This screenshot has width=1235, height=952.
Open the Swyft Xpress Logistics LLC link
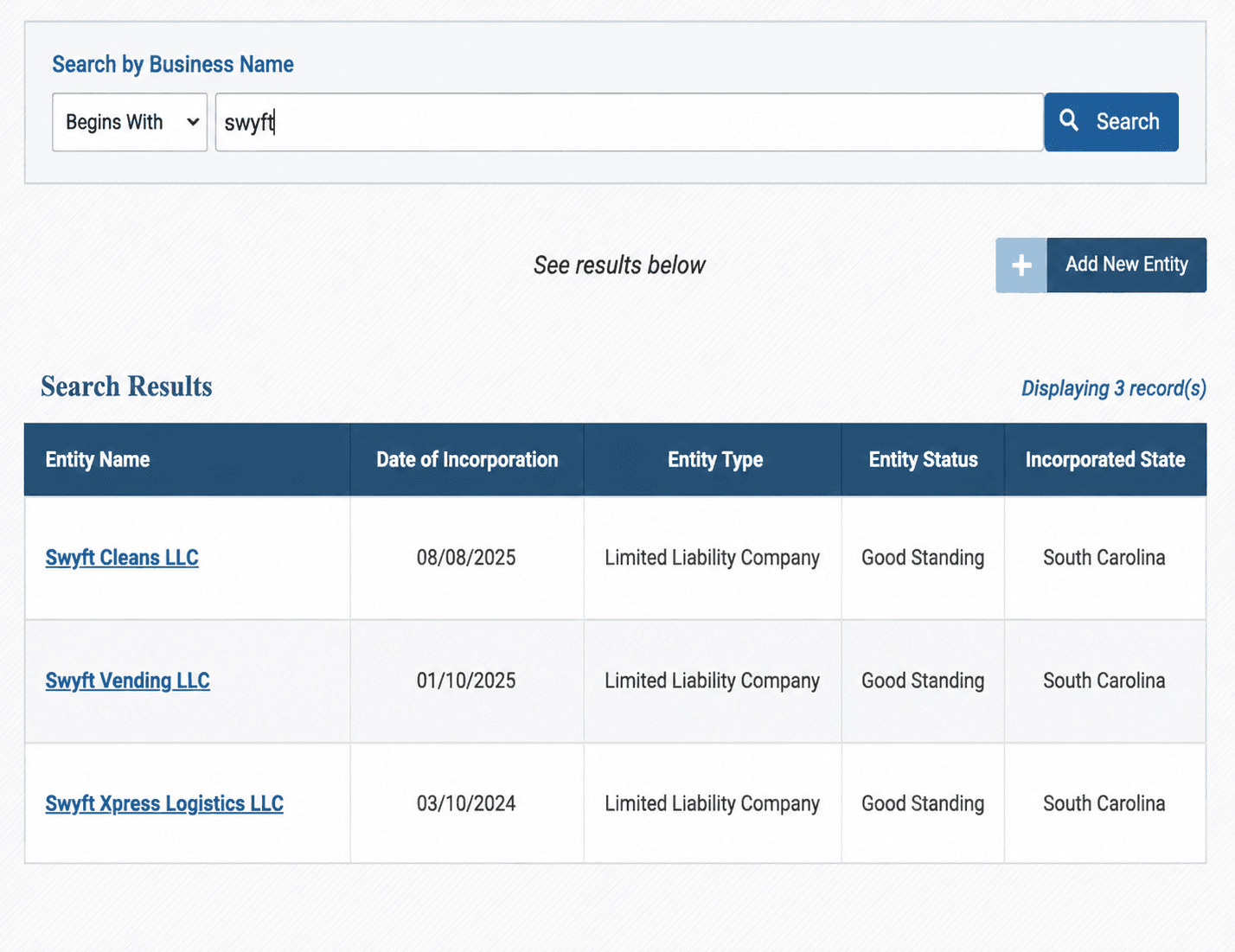pyautogui.click(x=164, y=803)
